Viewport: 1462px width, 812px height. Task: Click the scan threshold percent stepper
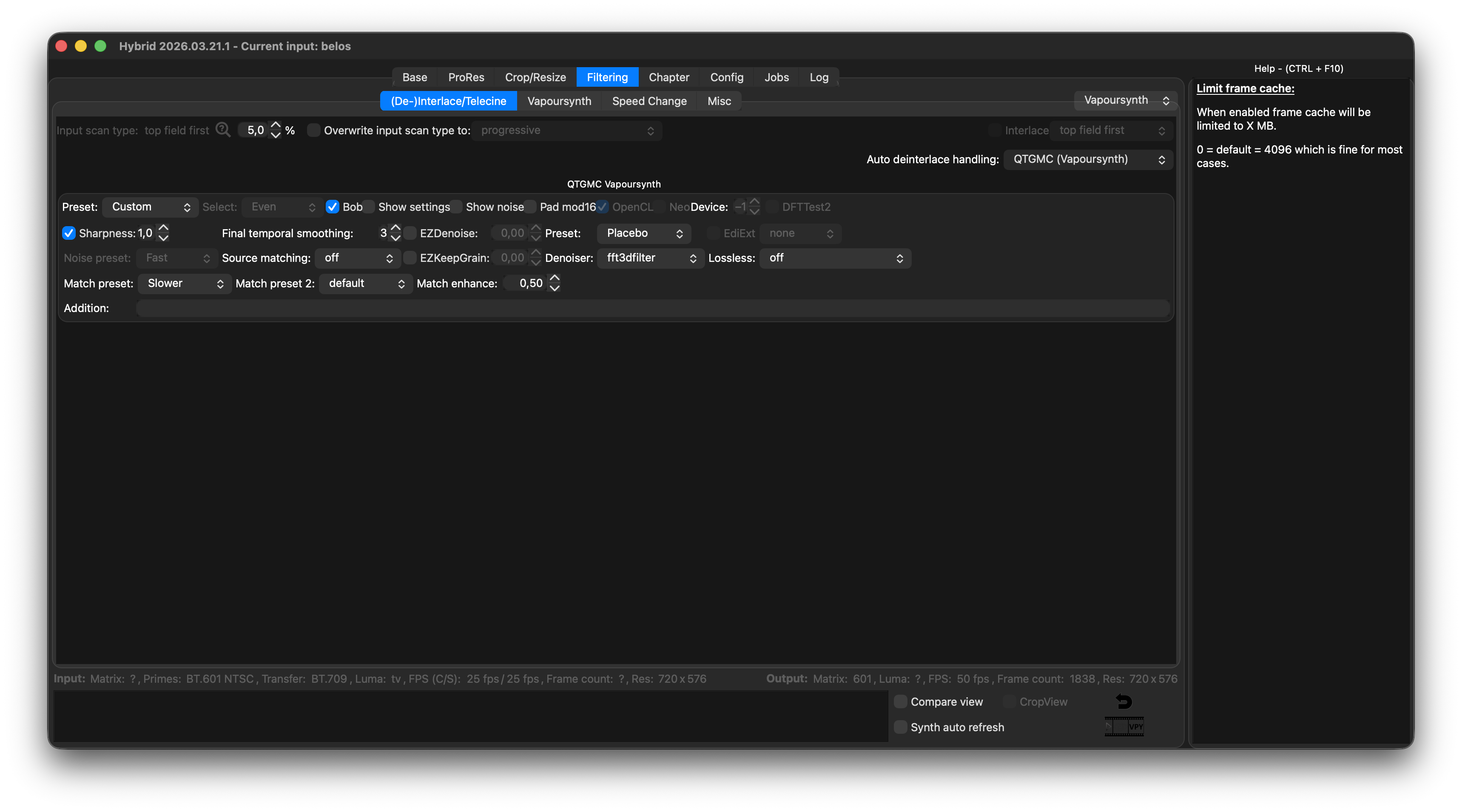[x=276, y=131]
